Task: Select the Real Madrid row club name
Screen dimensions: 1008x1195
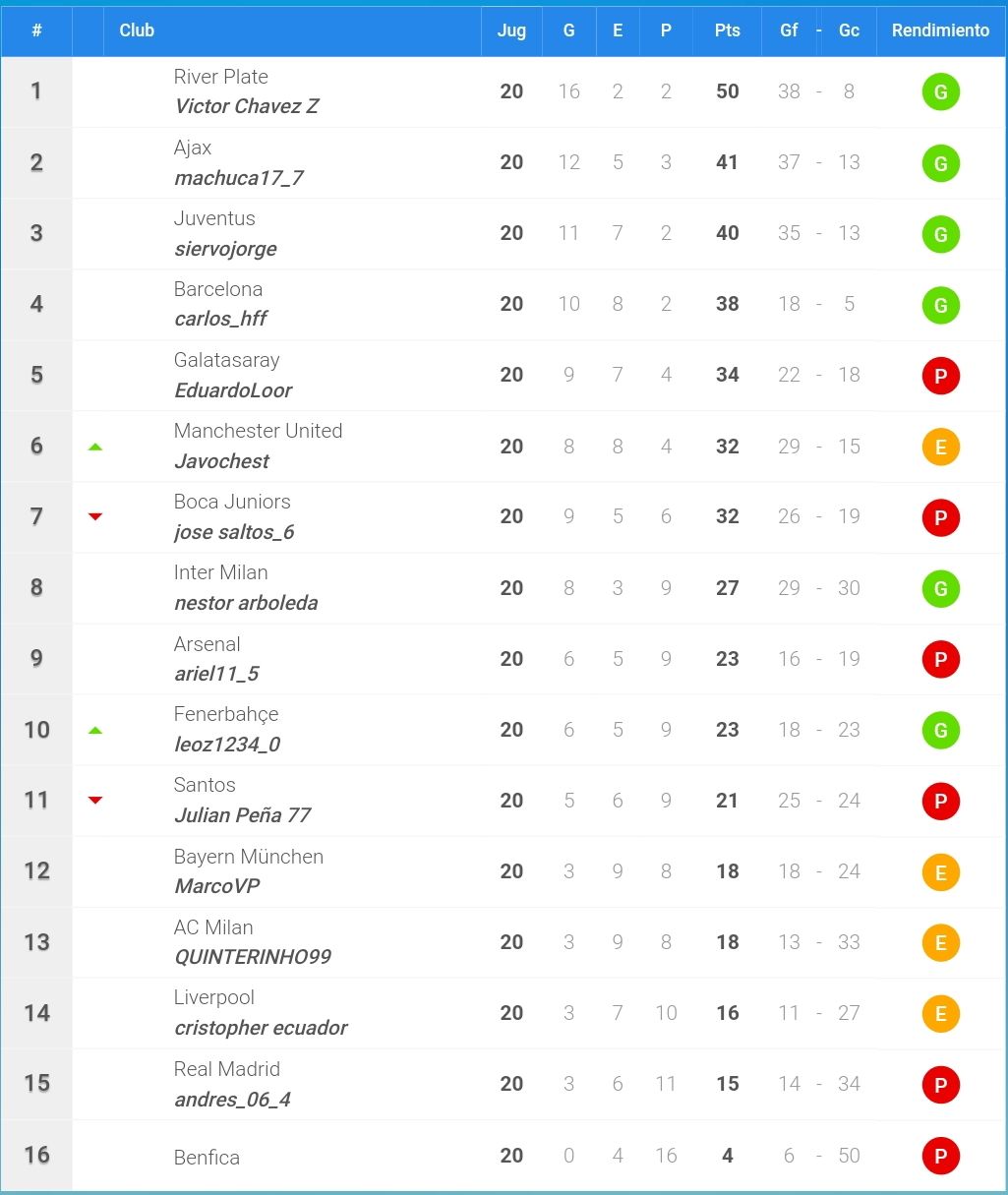Action: coord(227,1069)
